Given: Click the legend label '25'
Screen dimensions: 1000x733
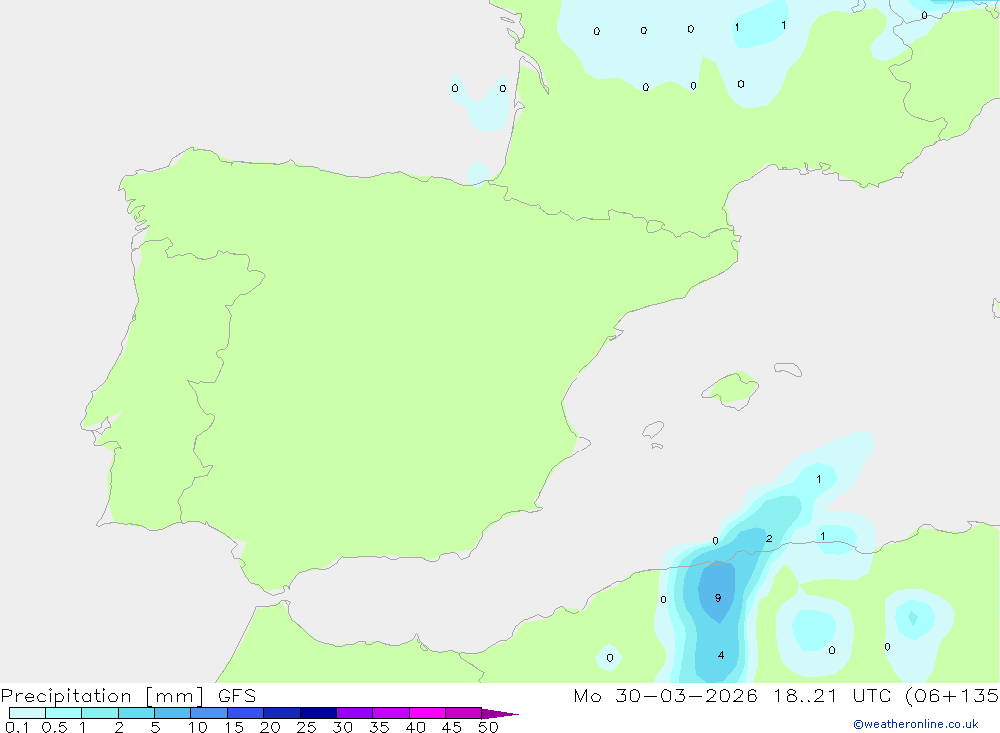Looking at the screenshot, I should pyautogui.click(x=306, y=727).
